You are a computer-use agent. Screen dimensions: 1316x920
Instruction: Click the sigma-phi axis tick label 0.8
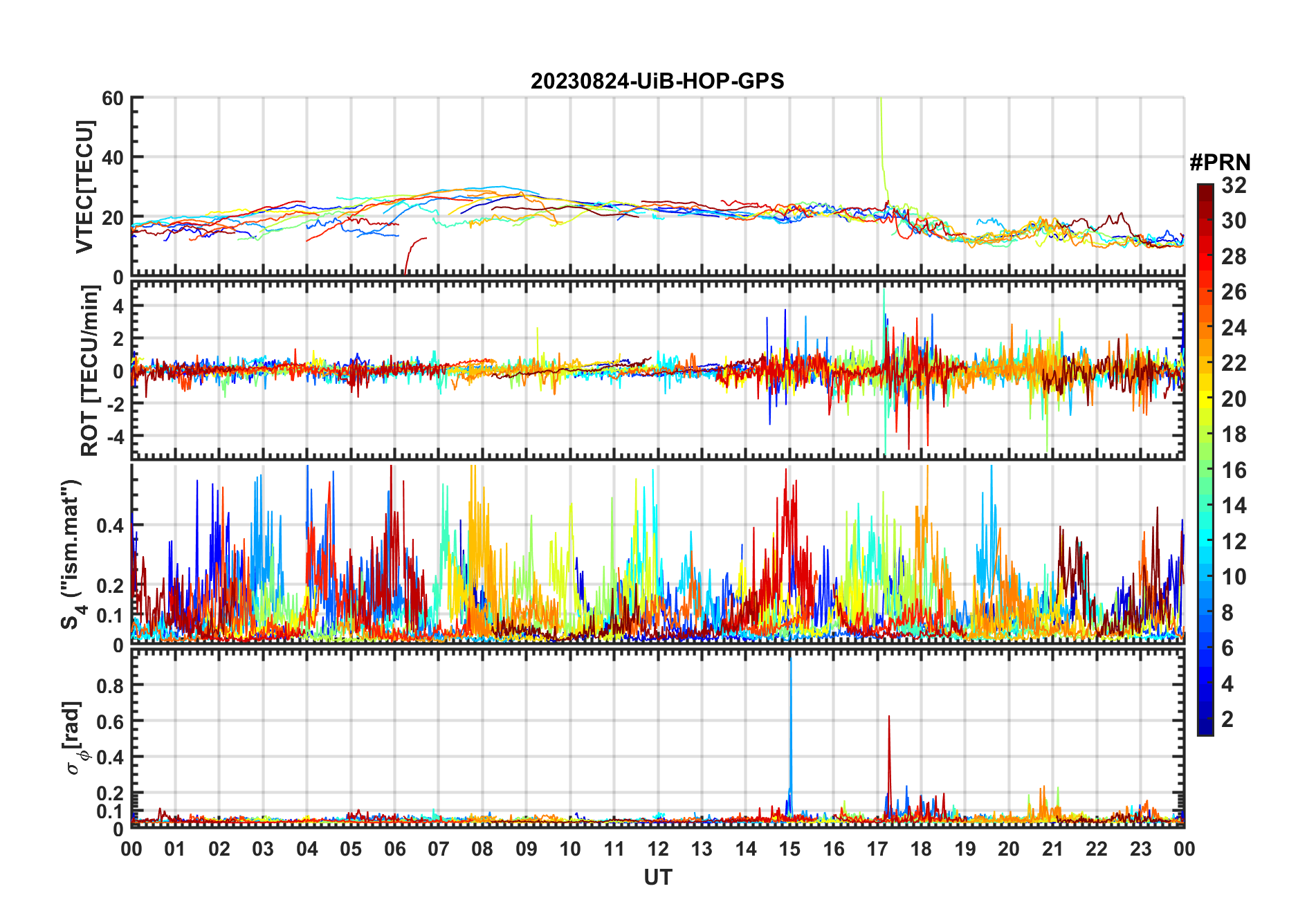(109, 686)
